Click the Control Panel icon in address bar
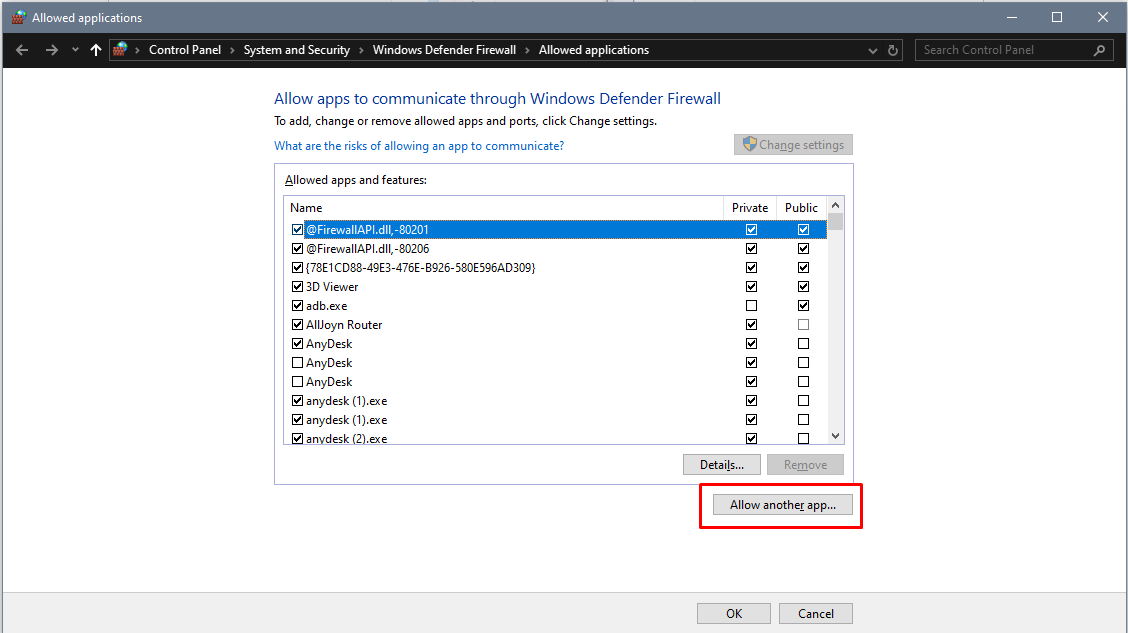The width and height of the screenshot is (1128, 633). point(120,50)
